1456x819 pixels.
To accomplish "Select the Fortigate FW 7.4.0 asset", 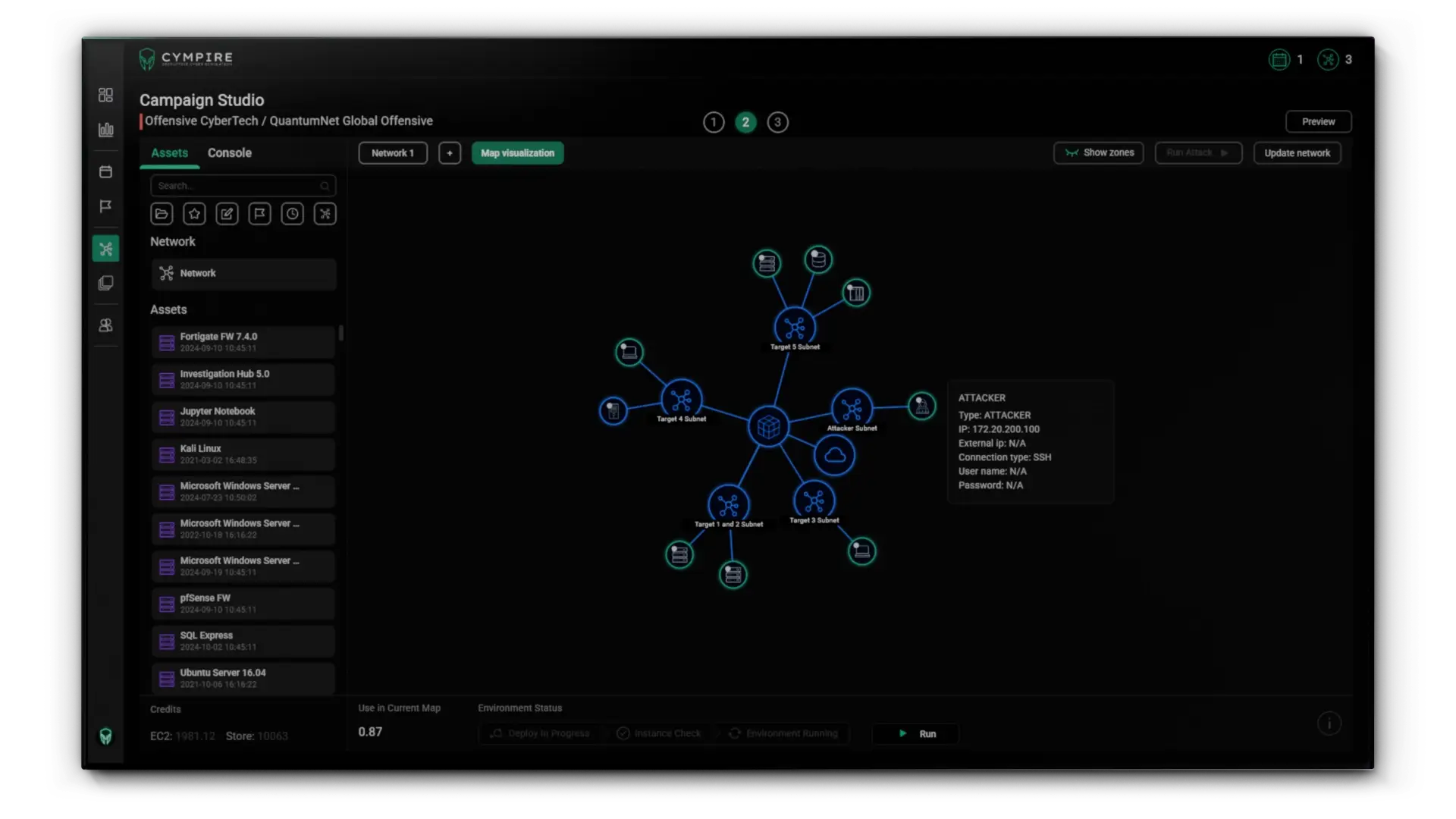I will pos(243,342).
